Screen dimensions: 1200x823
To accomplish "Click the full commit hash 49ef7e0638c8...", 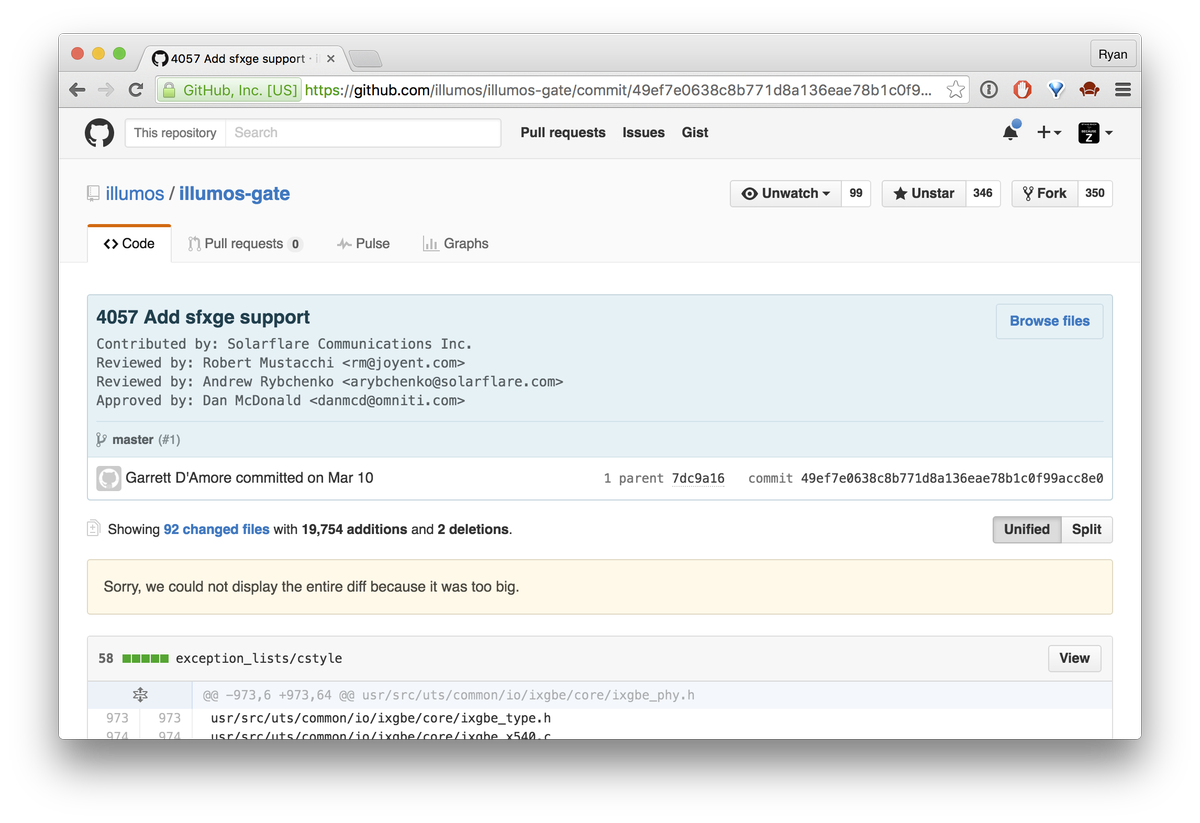I will click(x=952, y=478).
